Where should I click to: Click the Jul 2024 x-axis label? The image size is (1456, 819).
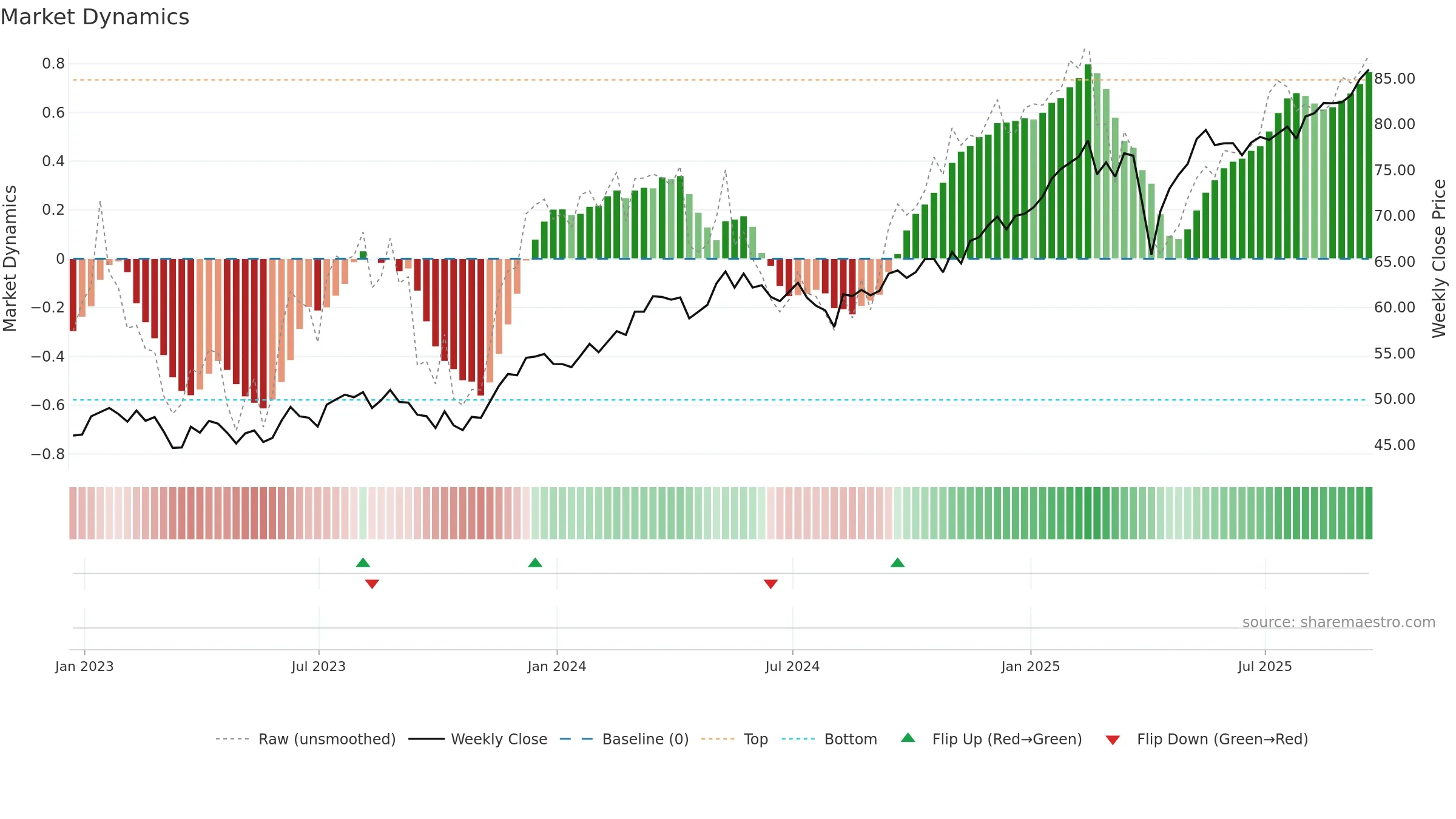point(792,666)
